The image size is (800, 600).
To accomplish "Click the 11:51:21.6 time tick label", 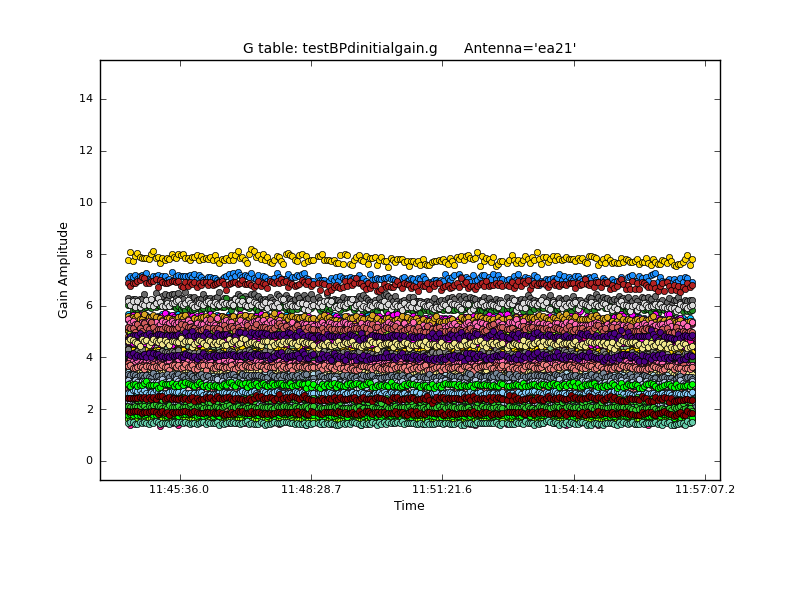I will (x=442, y=489).
